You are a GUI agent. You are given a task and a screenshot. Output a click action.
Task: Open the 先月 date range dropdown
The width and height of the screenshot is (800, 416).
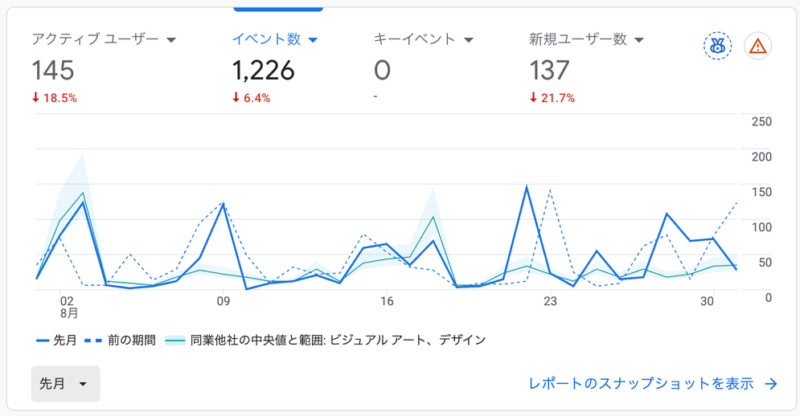click(65, 383)
